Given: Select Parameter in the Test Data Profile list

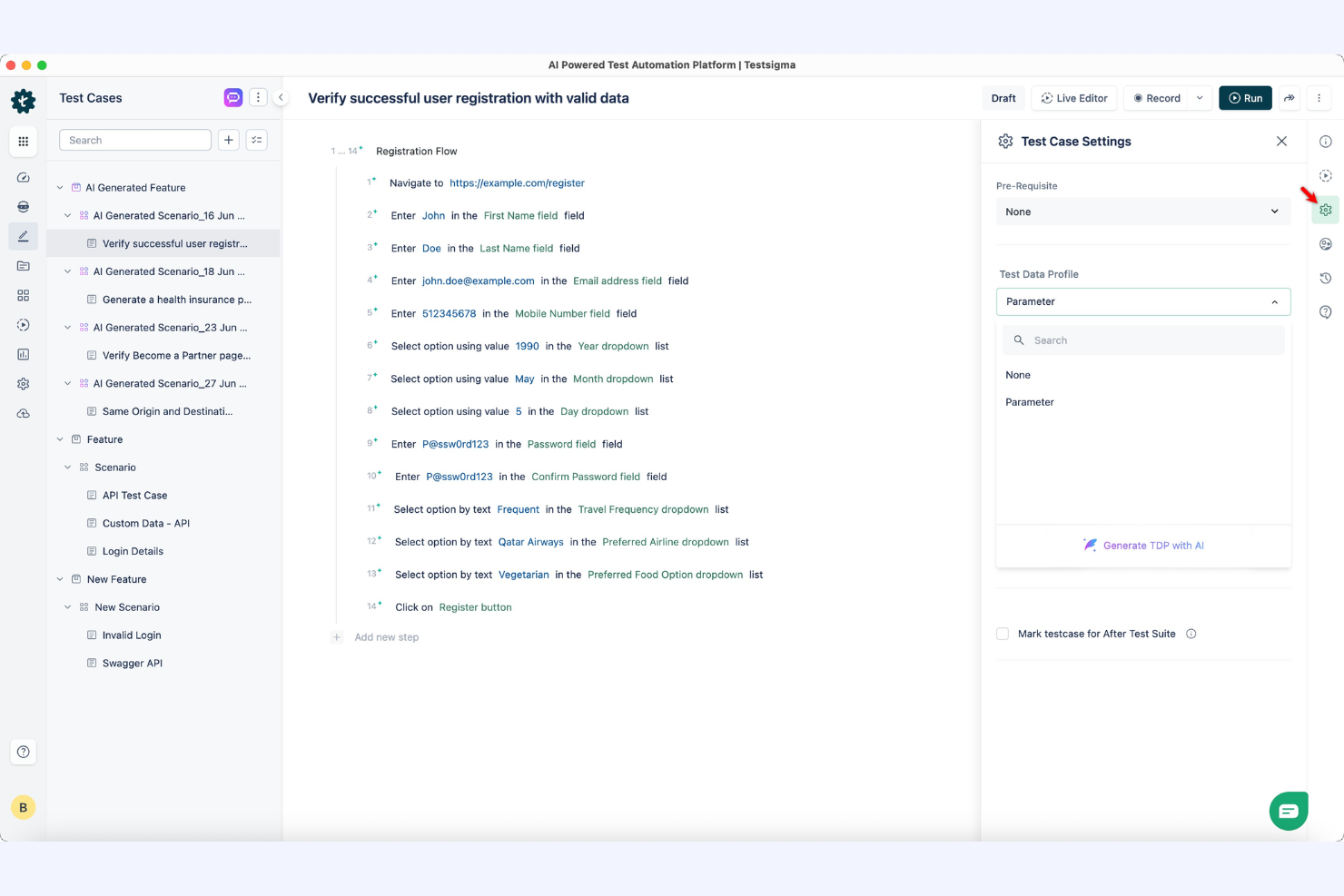Looking at the screenshot, I should pos(1030,401).
